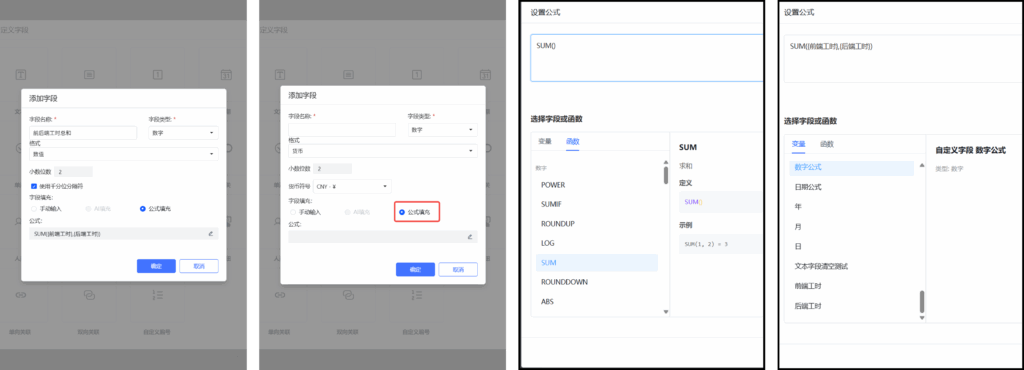Click 取消 in the 货币 format dialog
Screen dimensions: 1024x370
(x=458, y=270)
